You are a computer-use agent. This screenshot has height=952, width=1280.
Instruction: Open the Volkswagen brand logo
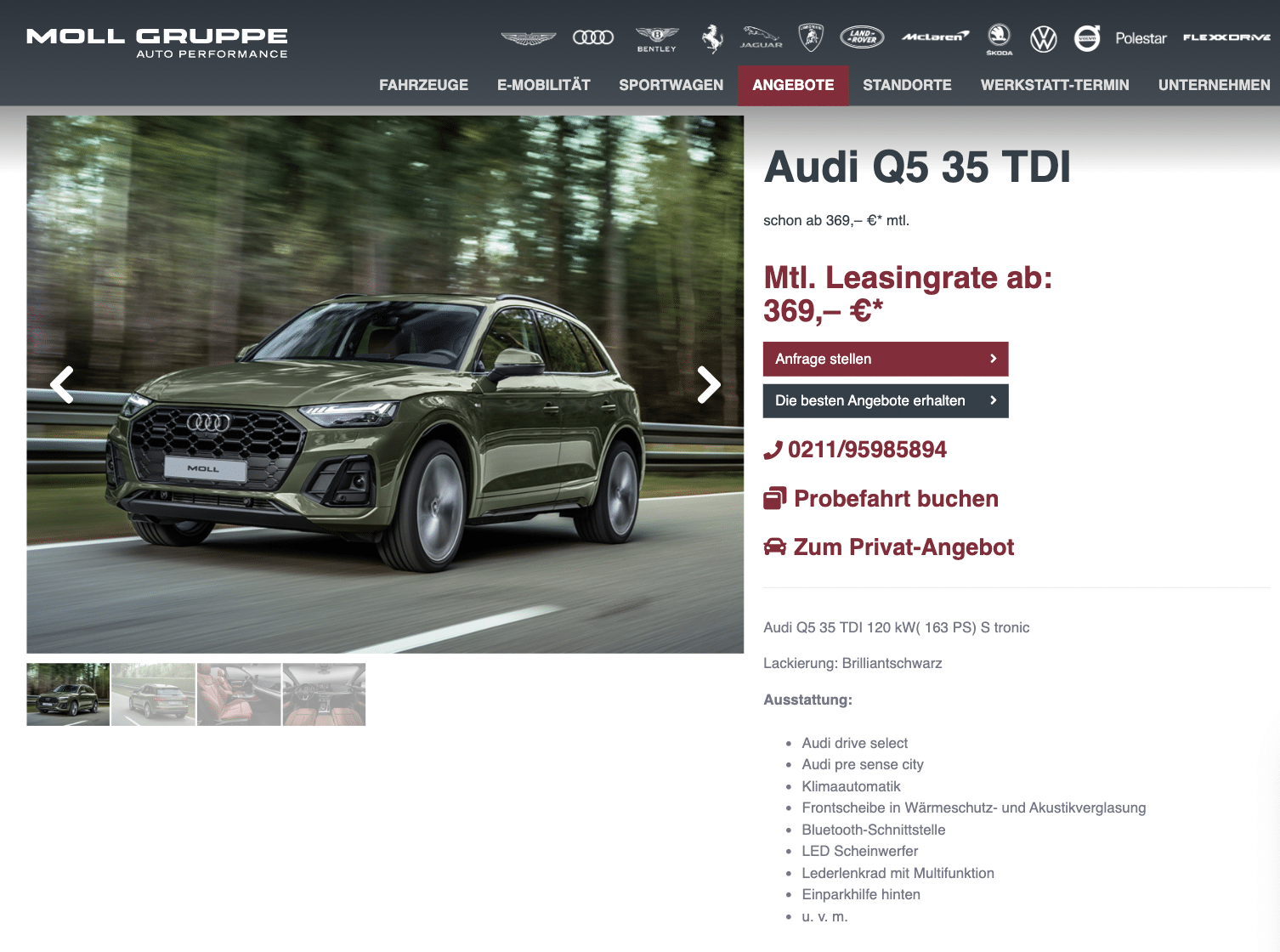pyautogui.click(x=1044, y=38)
